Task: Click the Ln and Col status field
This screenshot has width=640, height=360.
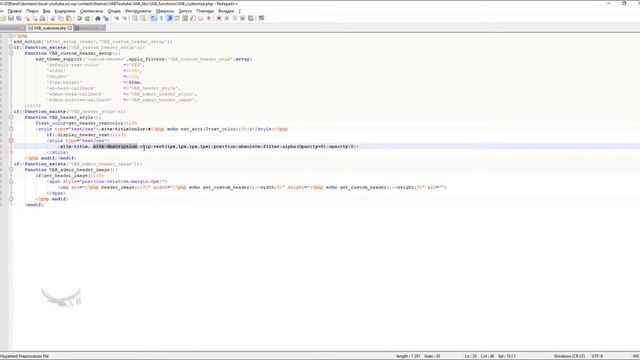Action: pos(490,356)
